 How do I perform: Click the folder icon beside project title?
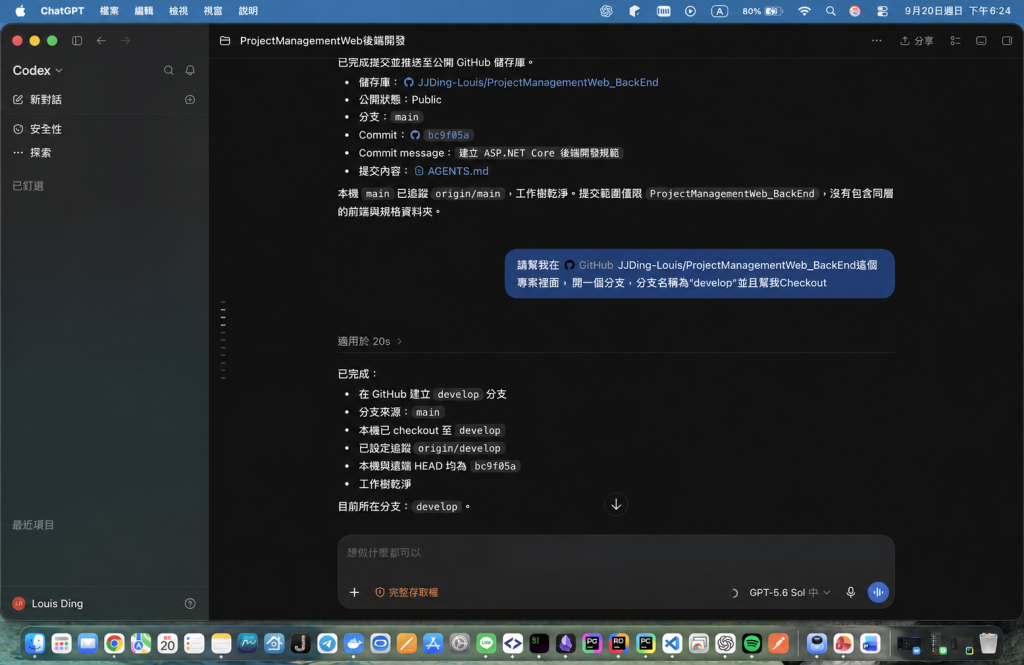(225, 41)
